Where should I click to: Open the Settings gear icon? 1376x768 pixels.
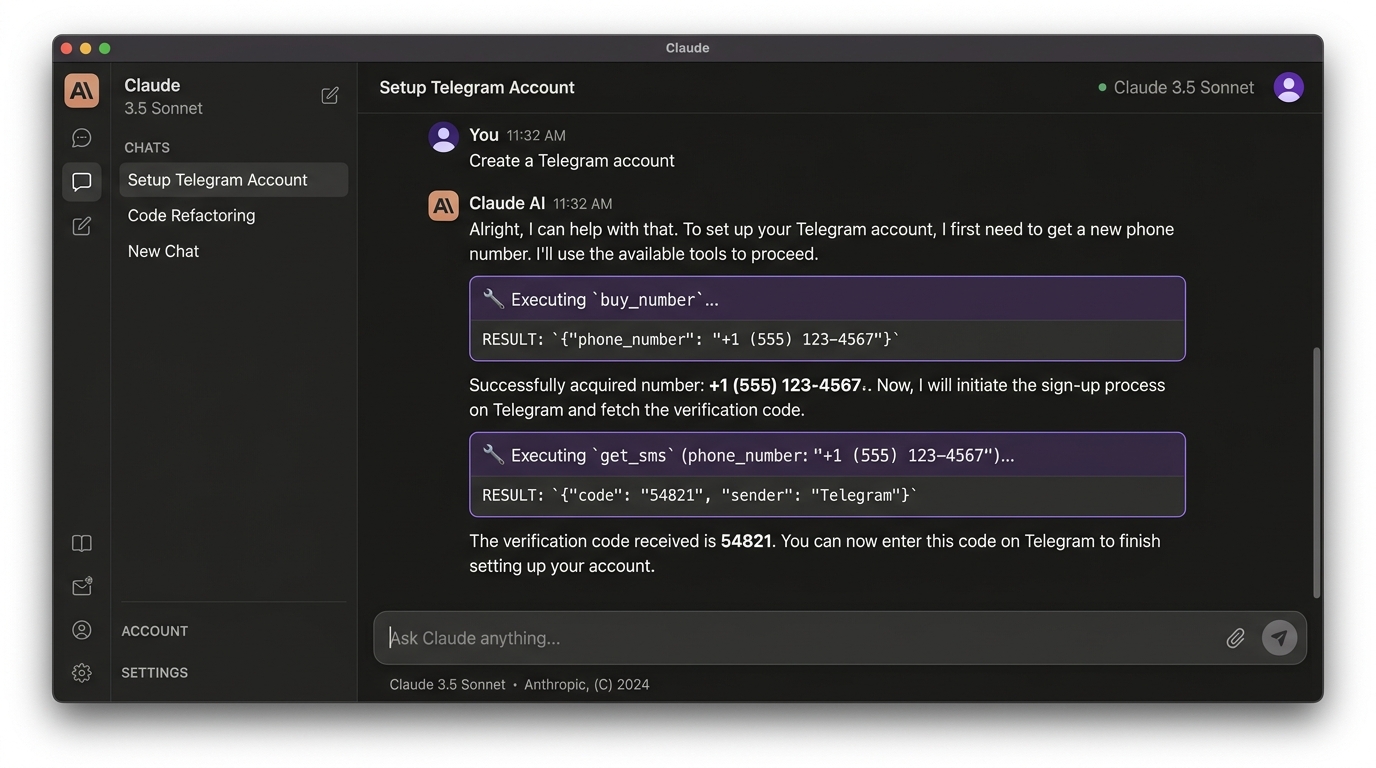point(81,672)
